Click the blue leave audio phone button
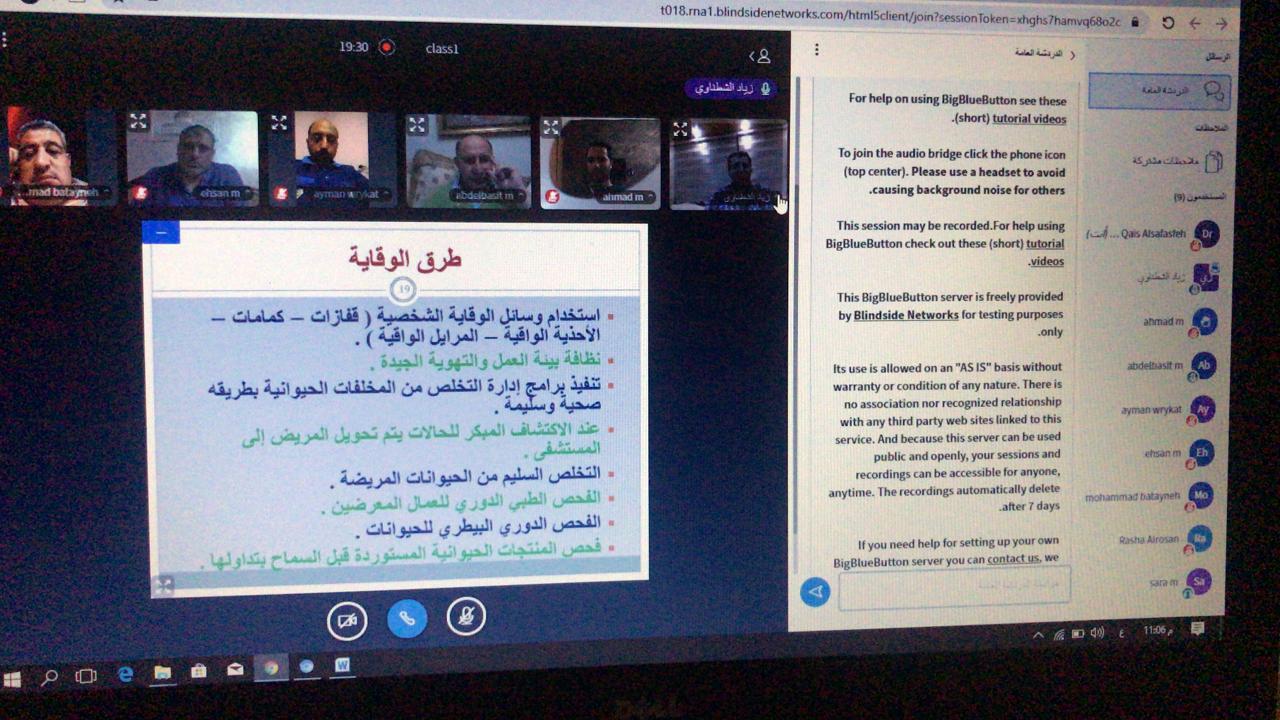1280x720 pixels. [x=406, y=619]
